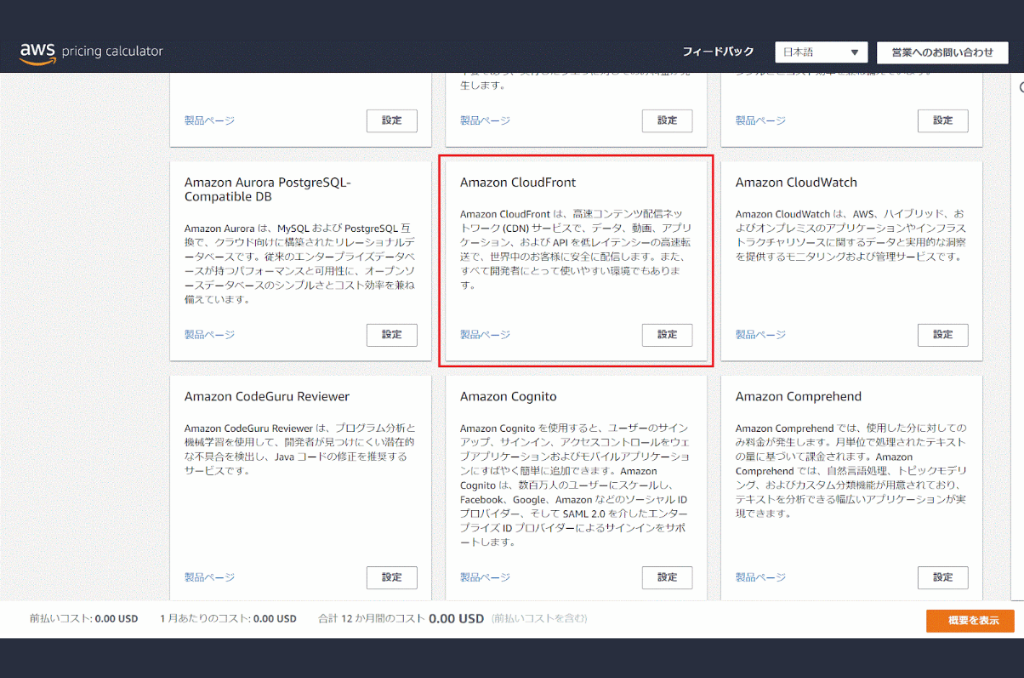Image resolution: width=1024 pixels, height=678 pixels.
Task: Click the Amazon CloudWatch description paragraph
Action: [x=850, y=235]
